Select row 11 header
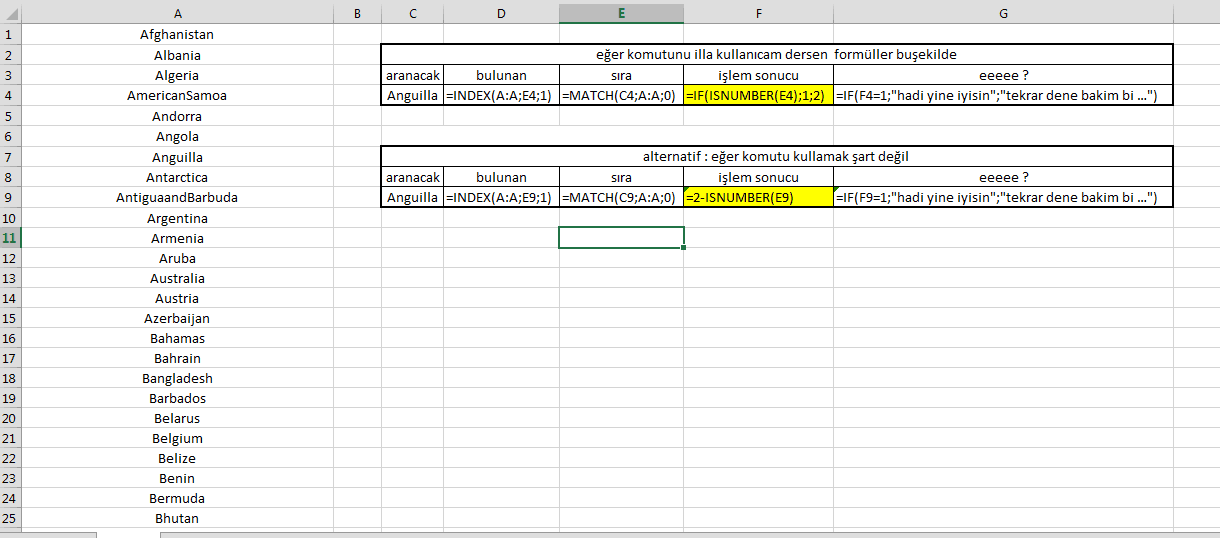Screen dimensions: 1220x538 tap(10, 238)
